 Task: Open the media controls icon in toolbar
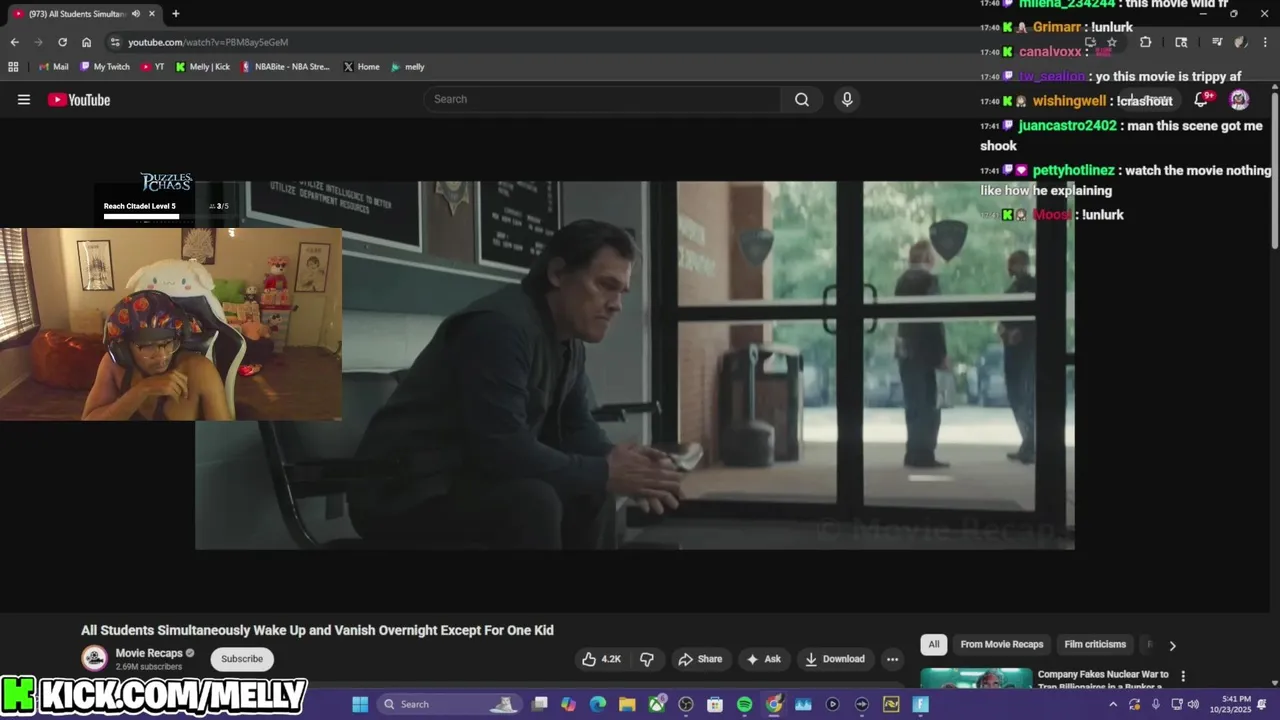[1216, 42]
